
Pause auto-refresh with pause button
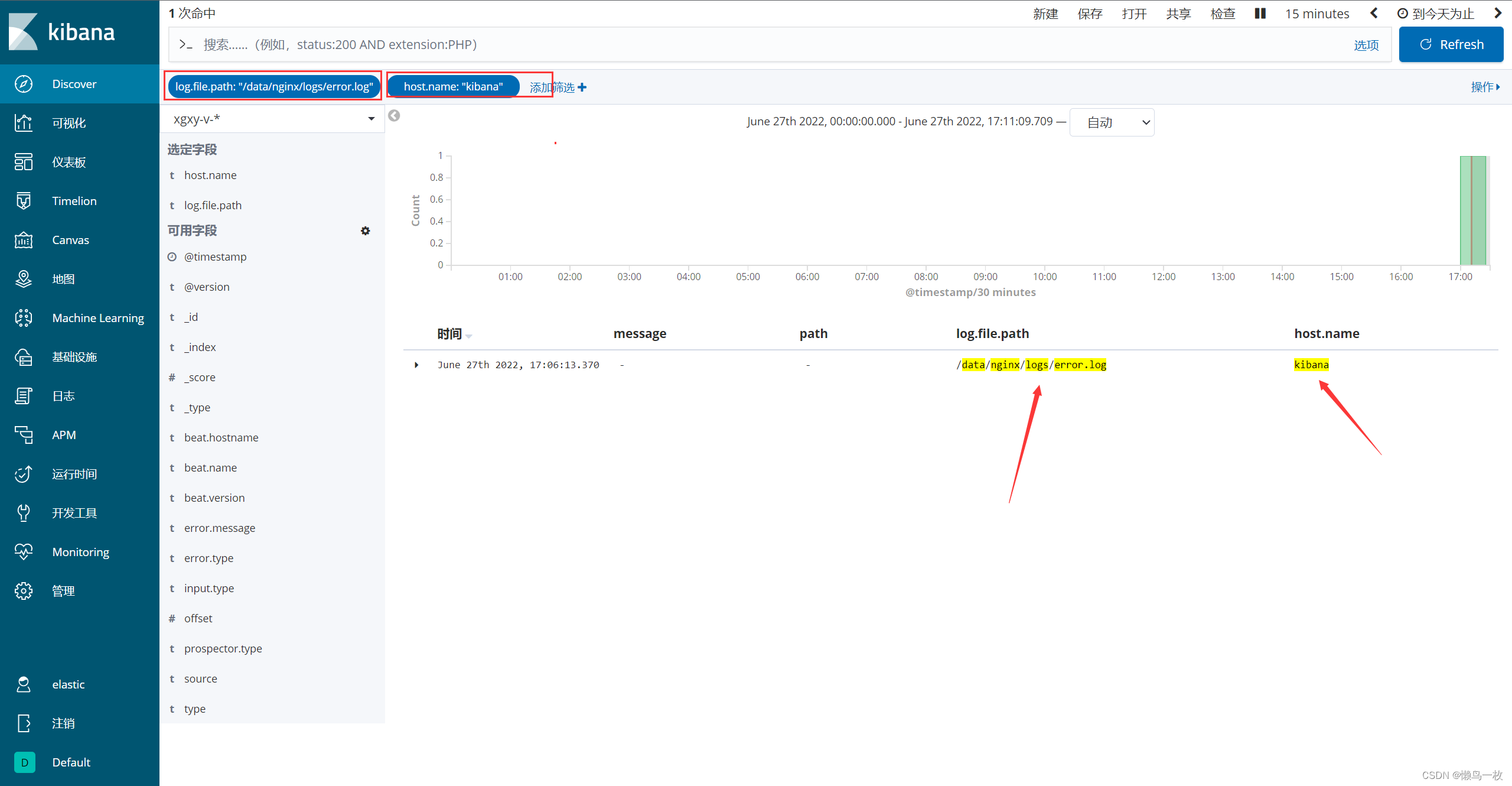(1260, 13)
